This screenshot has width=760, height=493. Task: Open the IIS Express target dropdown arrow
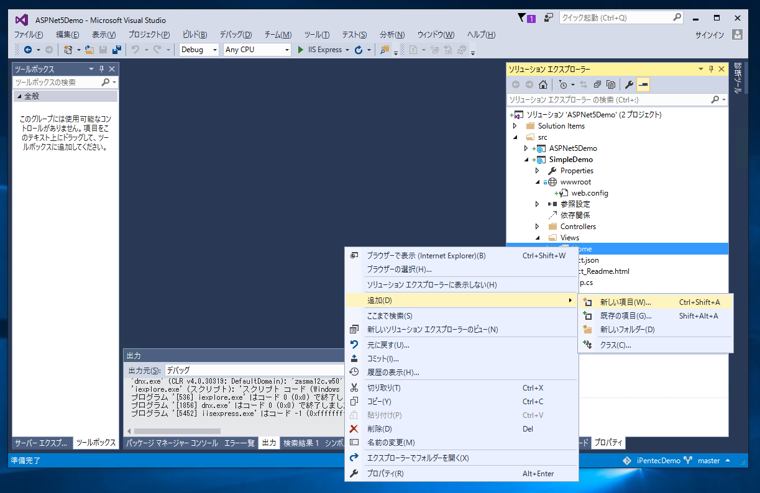(x=347, y=49)
